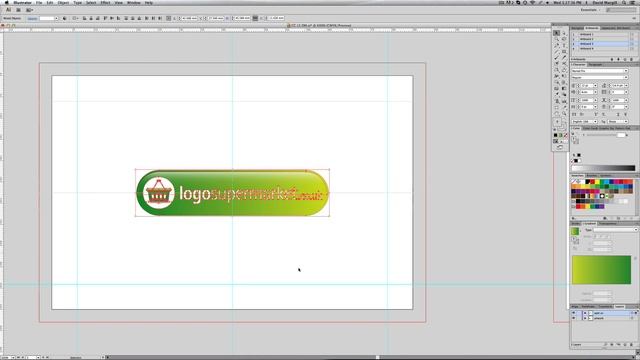The height and width of the screenshot is (360, 640).
Task: Hide the bottom layer via eye icon
Action: [x=573, y=318]
